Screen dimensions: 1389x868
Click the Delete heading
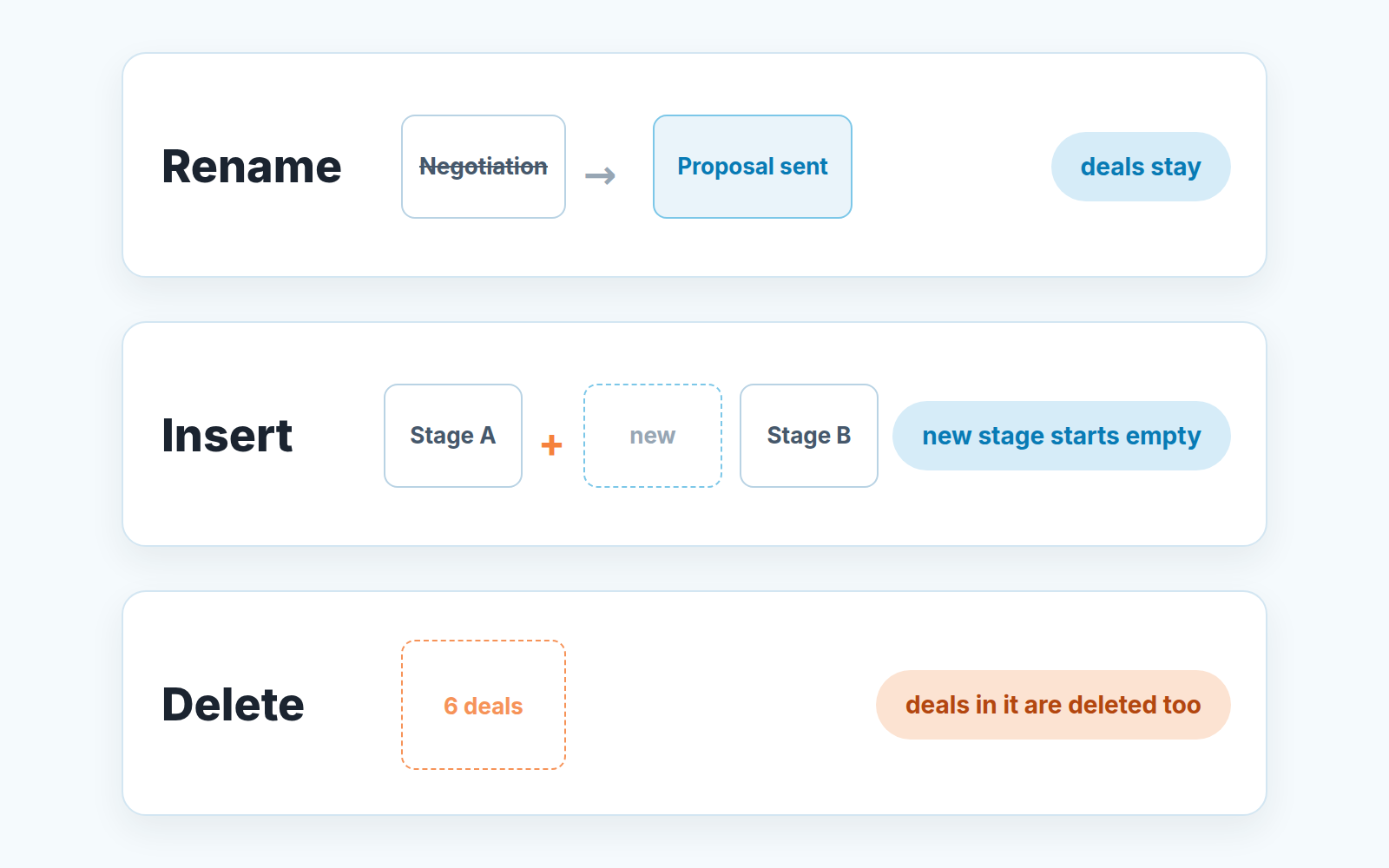coord(234,705)
